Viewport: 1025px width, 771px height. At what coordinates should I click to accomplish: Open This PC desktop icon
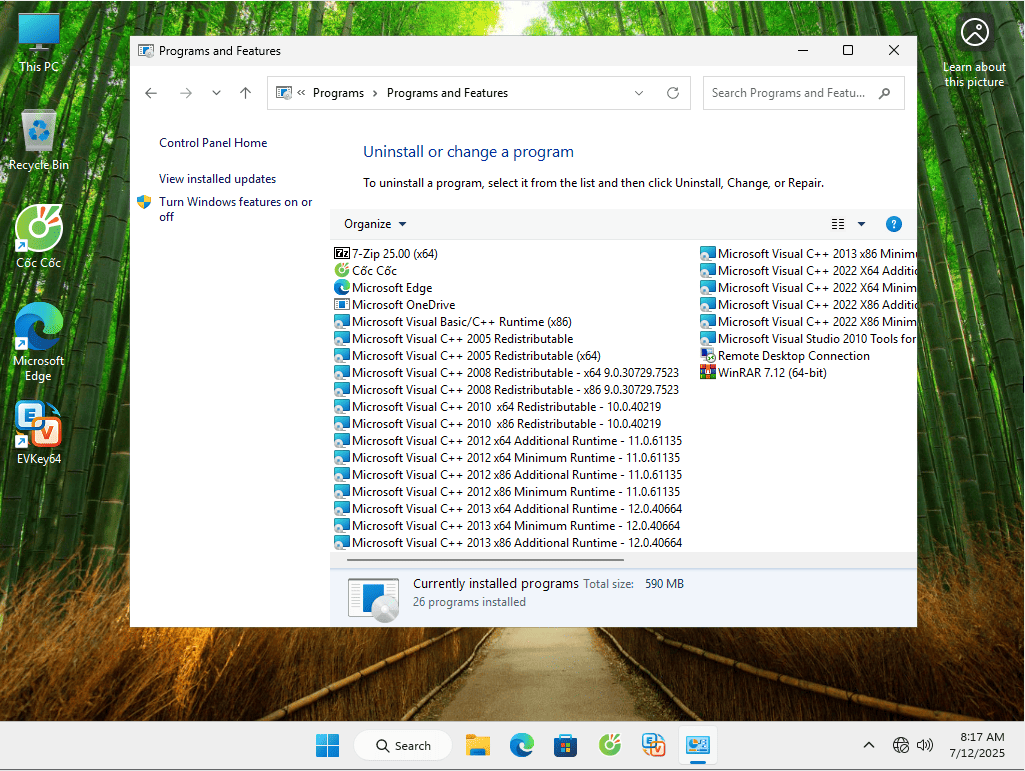click(39, 43)
